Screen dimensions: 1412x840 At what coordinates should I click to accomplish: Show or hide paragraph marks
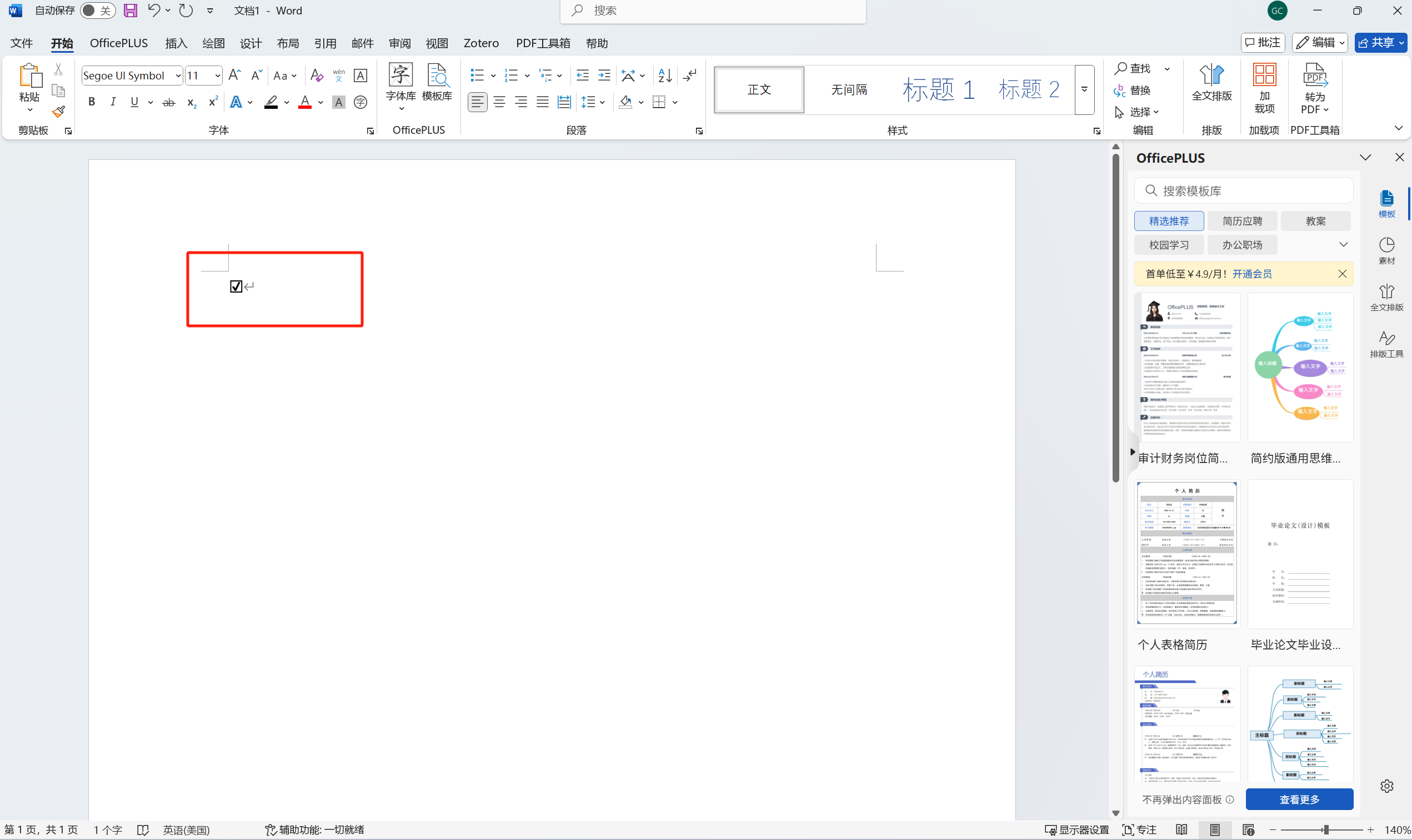[689, 76]
